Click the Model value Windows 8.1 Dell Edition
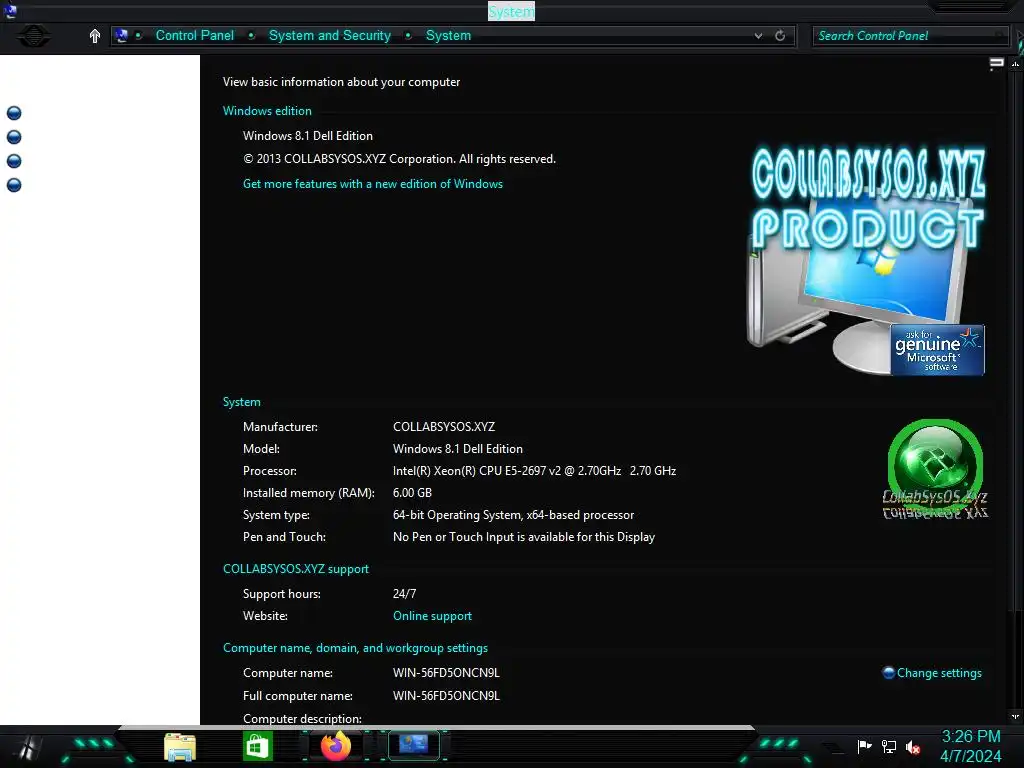This screenshot has height=768, width=1024. click(458, 449)
